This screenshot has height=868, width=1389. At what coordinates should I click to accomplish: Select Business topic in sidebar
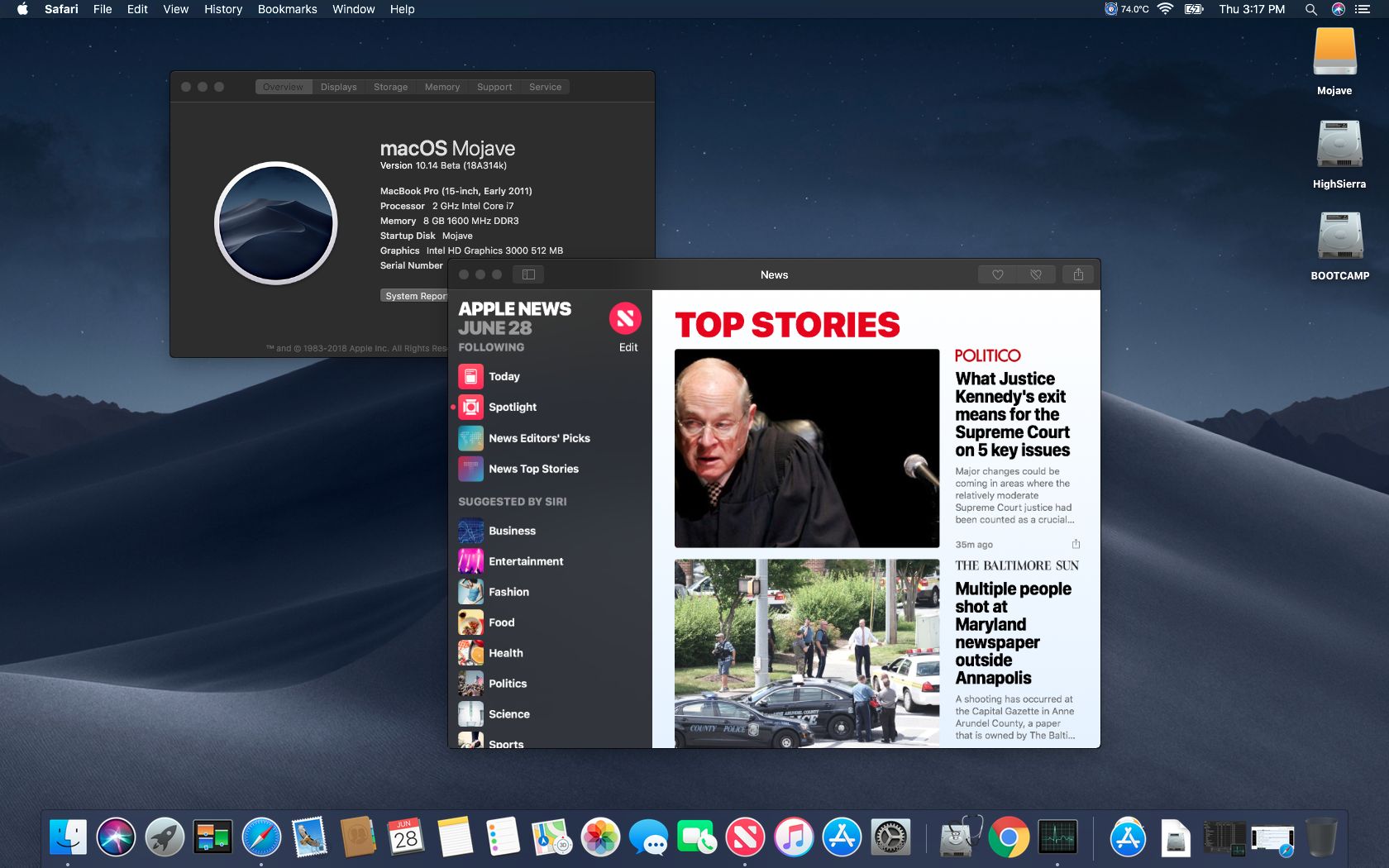[549, 531]
